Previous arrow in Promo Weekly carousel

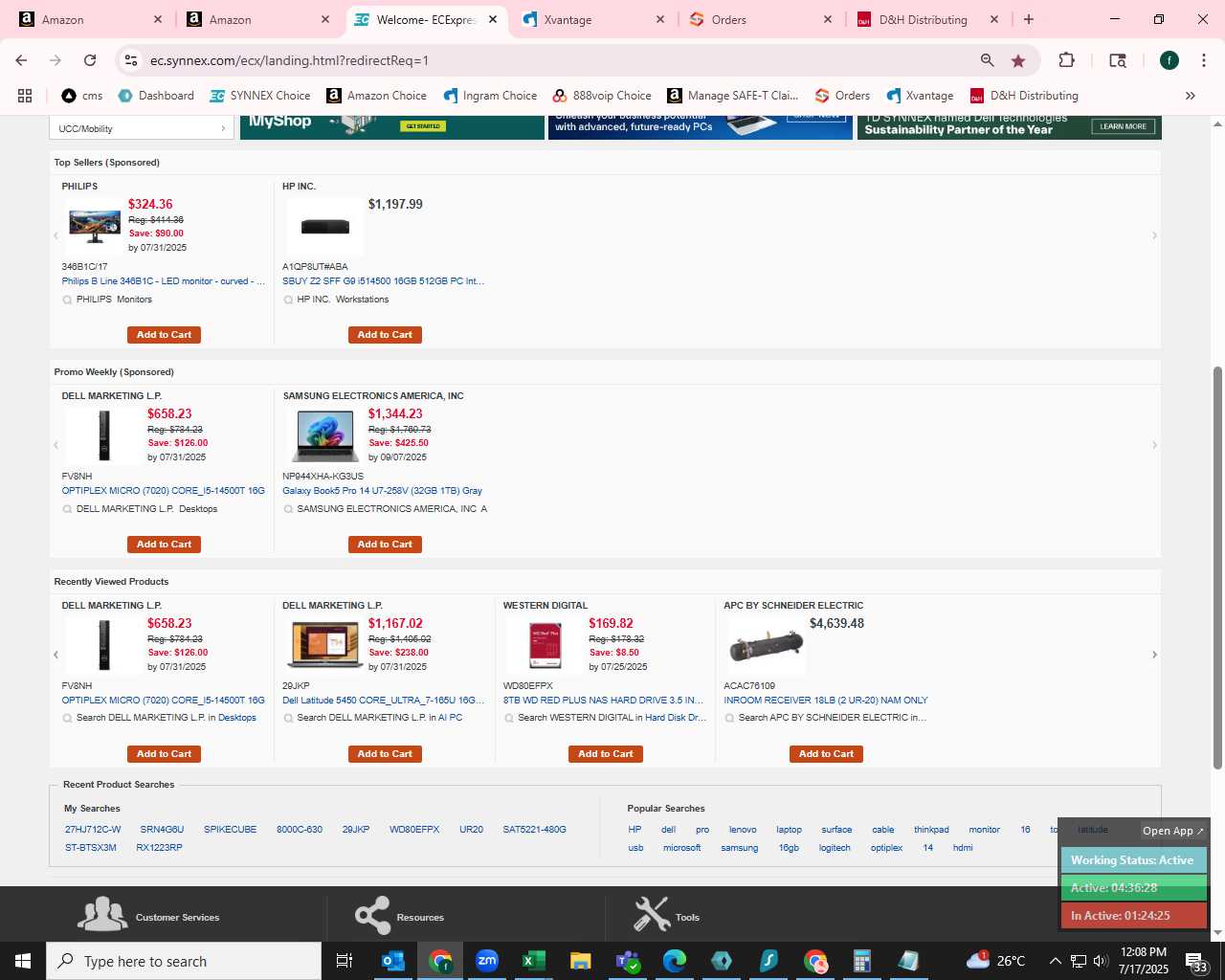coord(56,445)
